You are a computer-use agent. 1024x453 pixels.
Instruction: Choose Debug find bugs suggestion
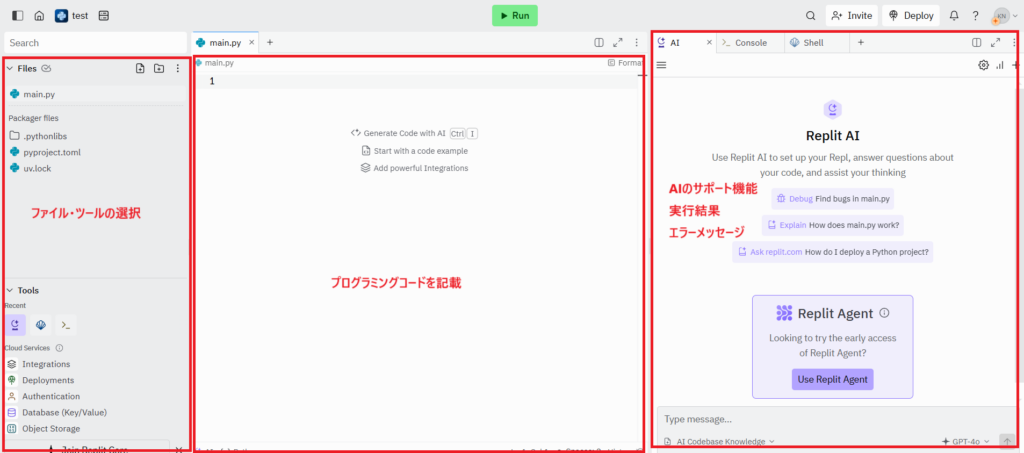click(x=832, y=198)
